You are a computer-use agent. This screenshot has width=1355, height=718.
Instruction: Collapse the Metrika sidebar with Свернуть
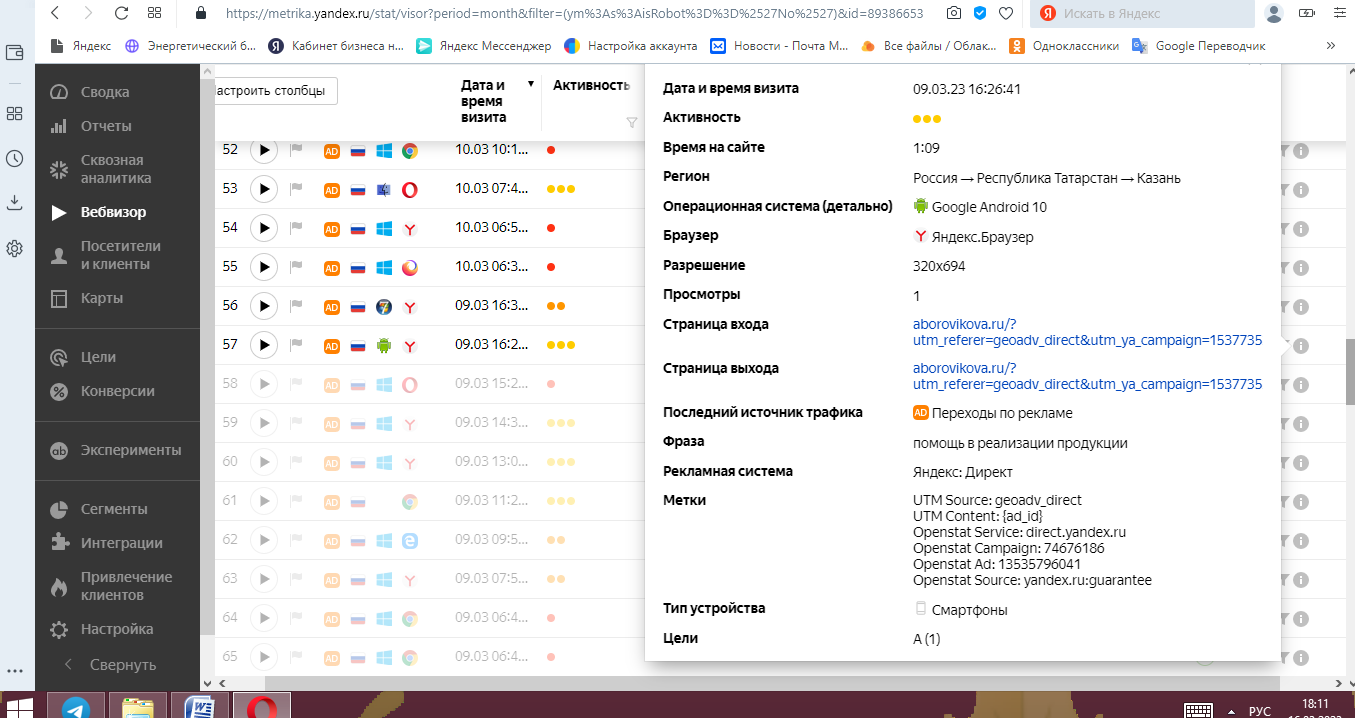(x=110, y=665)
